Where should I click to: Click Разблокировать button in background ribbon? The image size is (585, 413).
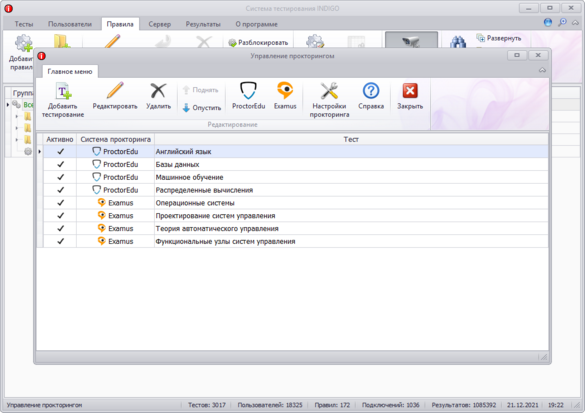click(258, 43)
